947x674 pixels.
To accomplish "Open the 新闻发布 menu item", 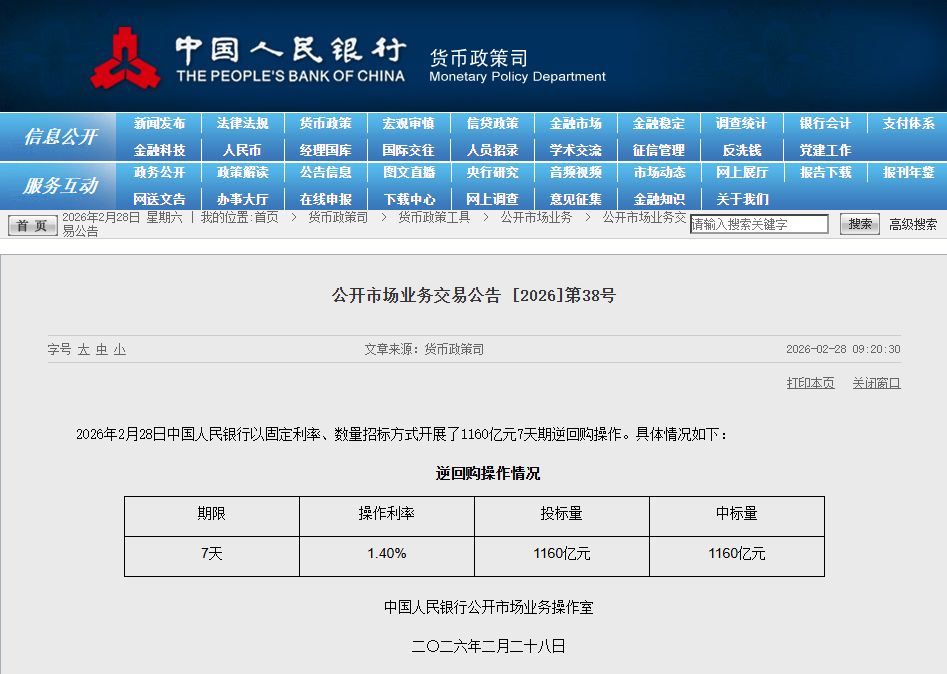I will (x=159, y=124).
